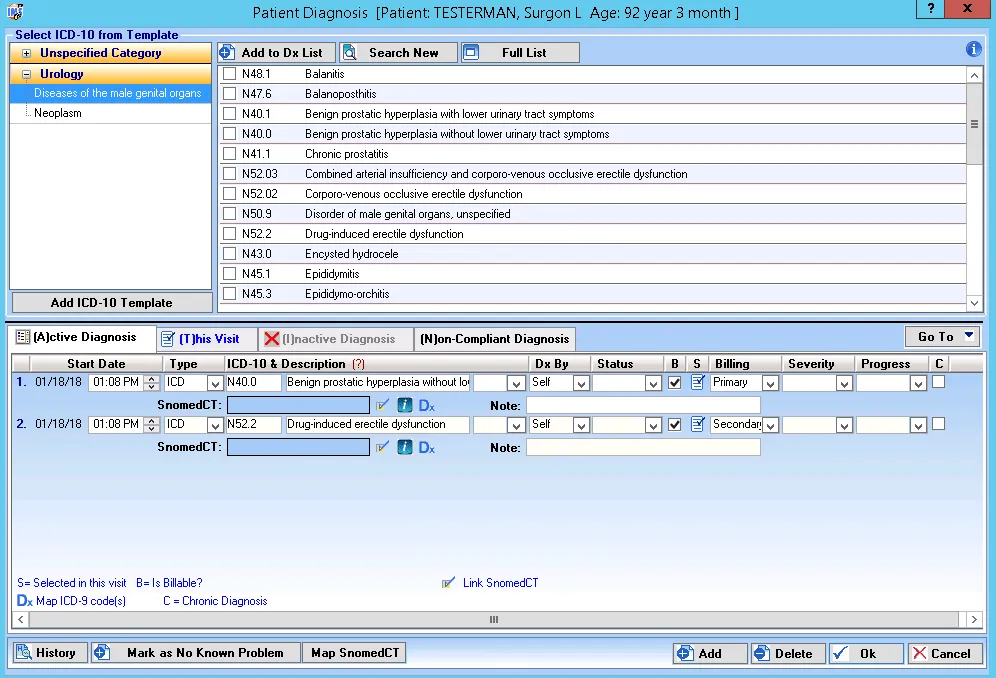The width and height of the screenshot is (996, 678).
Task: Click Dx map icon in row 2
Action: [426, 448]
